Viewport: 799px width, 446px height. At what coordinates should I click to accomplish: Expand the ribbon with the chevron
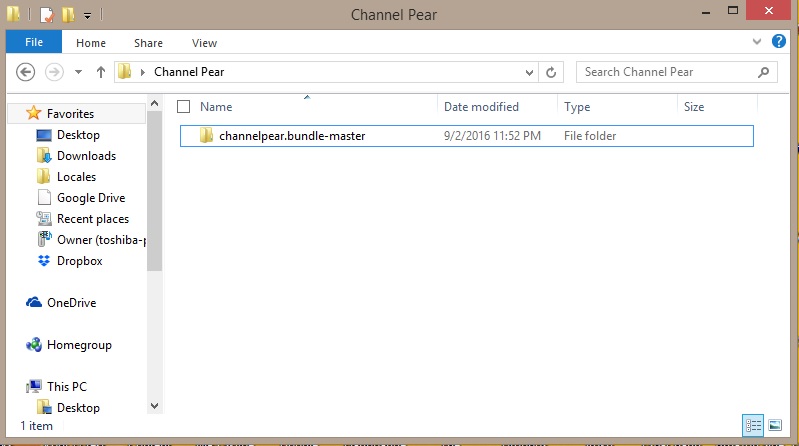click(755, 43)
